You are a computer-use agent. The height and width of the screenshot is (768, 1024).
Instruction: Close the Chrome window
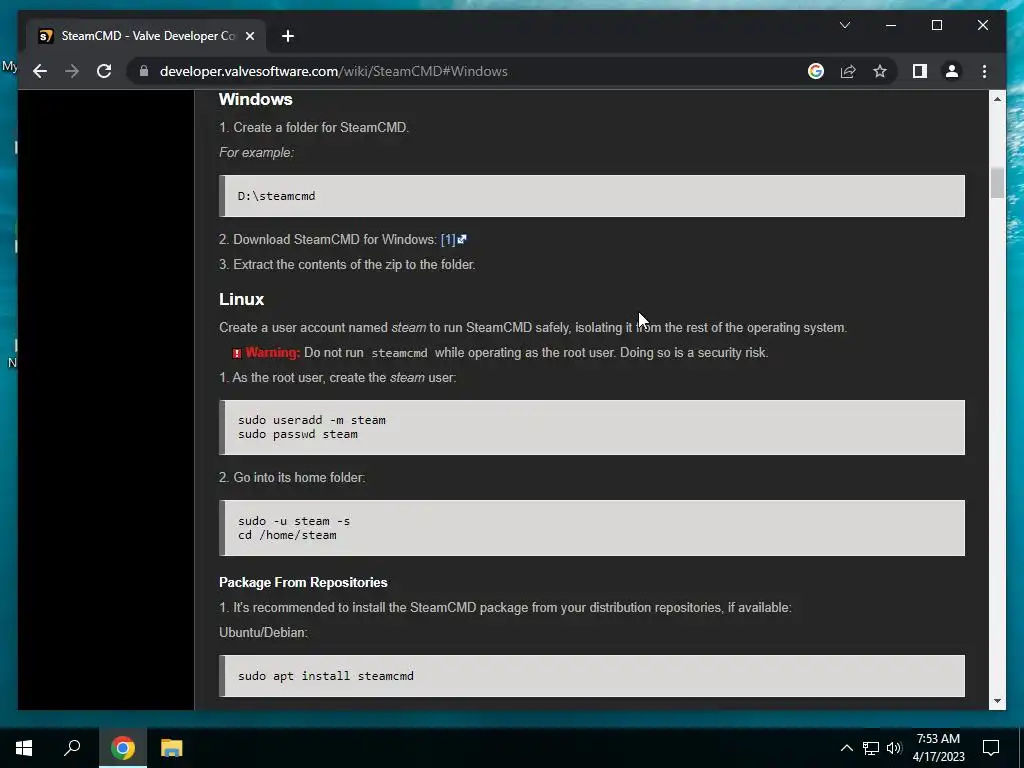pyautogui.click(x=982, y=25)
